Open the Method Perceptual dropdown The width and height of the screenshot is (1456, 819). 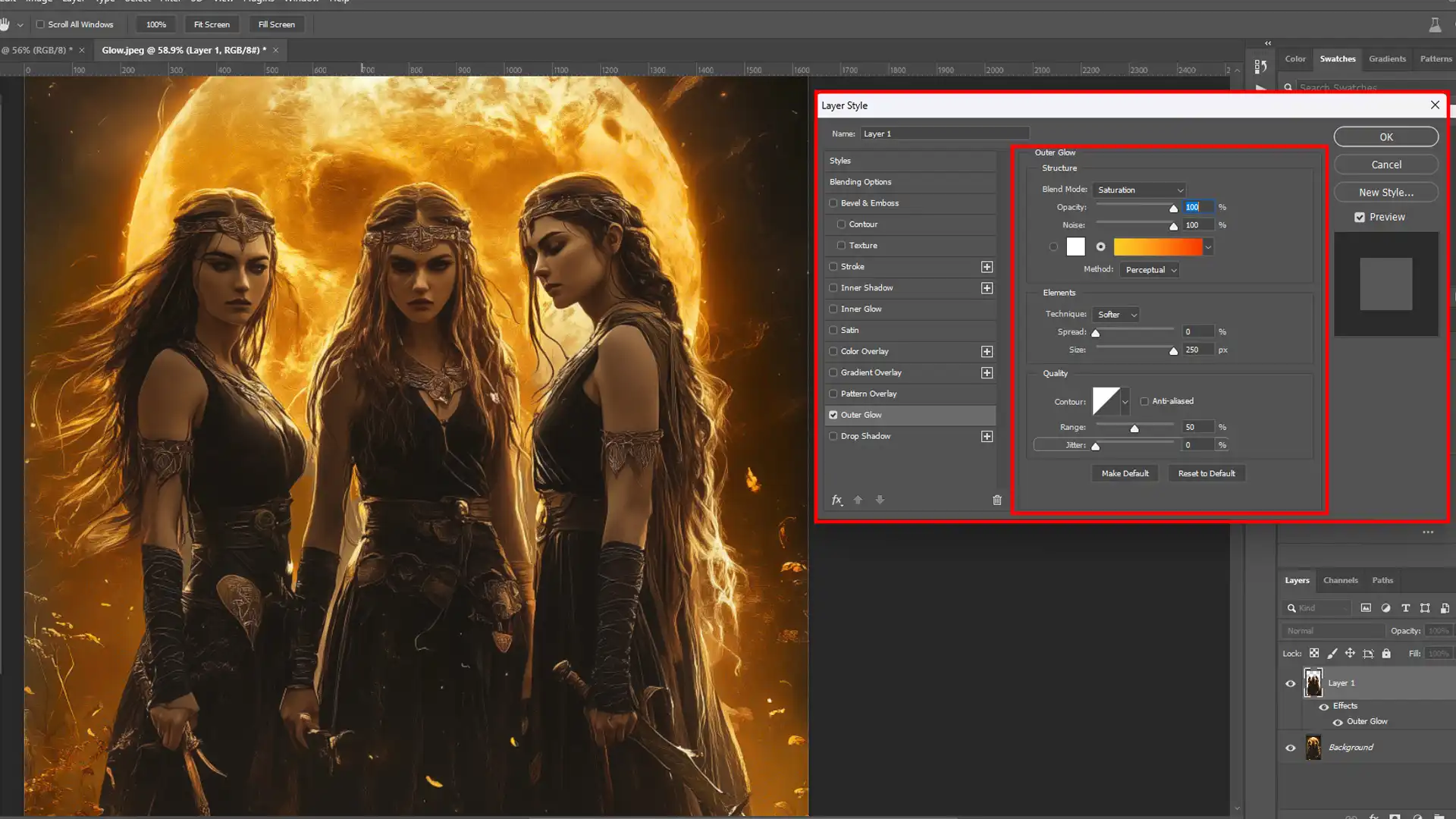pyautogui.click(x=1150, y=270)
